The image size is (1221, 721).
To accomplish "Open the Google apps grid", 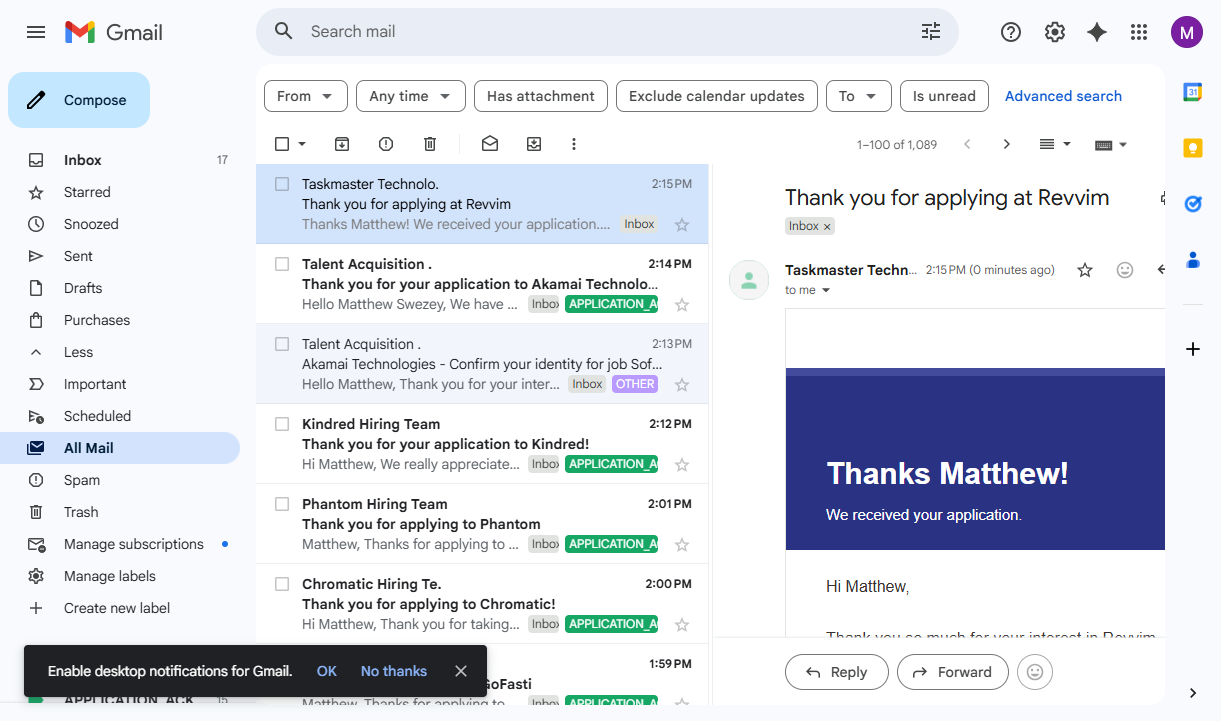I will (1139, 32).
